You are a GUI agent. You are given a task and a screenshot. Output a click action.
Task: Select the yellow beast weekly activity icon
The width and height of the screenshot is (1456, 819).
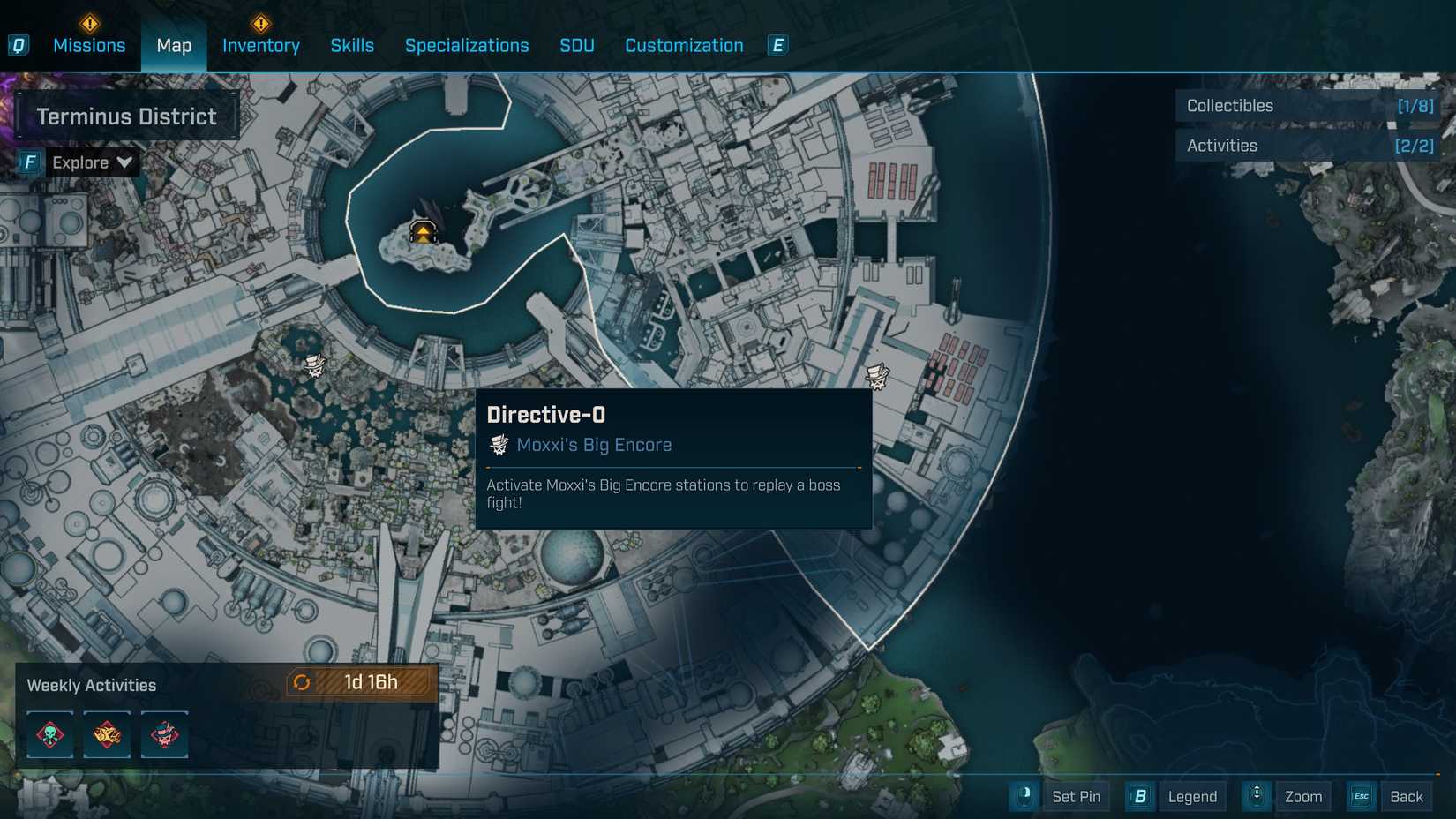coord(107,734)
